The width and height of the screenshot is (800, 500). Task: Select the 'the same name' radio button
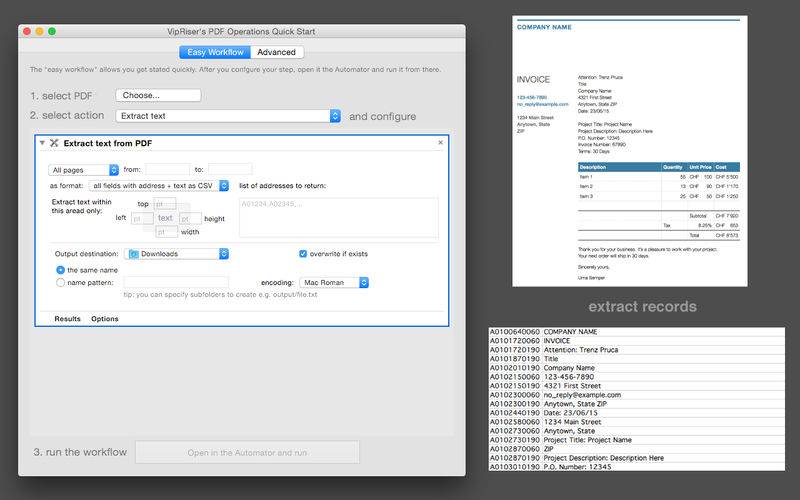(x=60, y=270)
